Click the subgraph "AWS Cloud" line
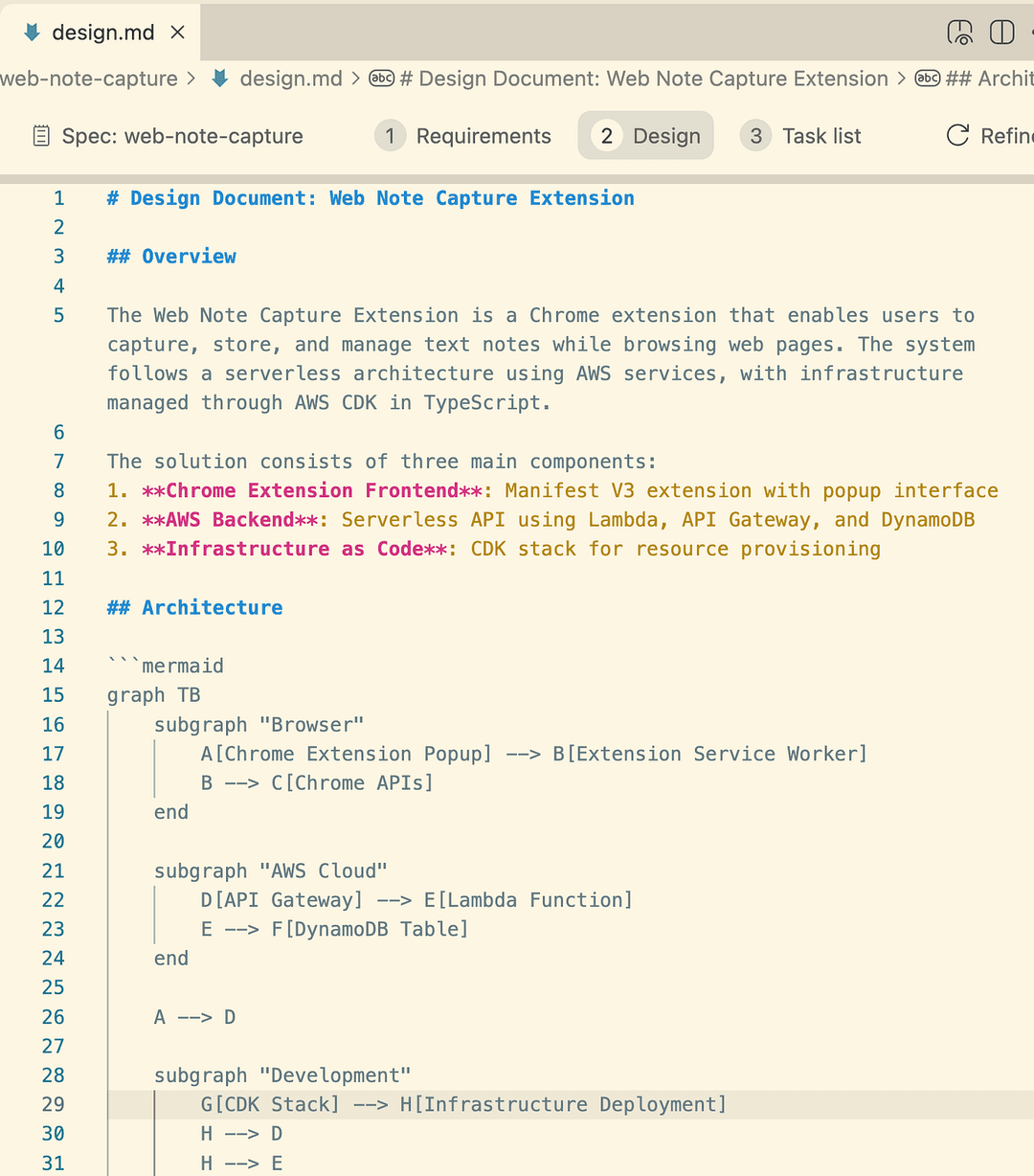 pos(271,871)
